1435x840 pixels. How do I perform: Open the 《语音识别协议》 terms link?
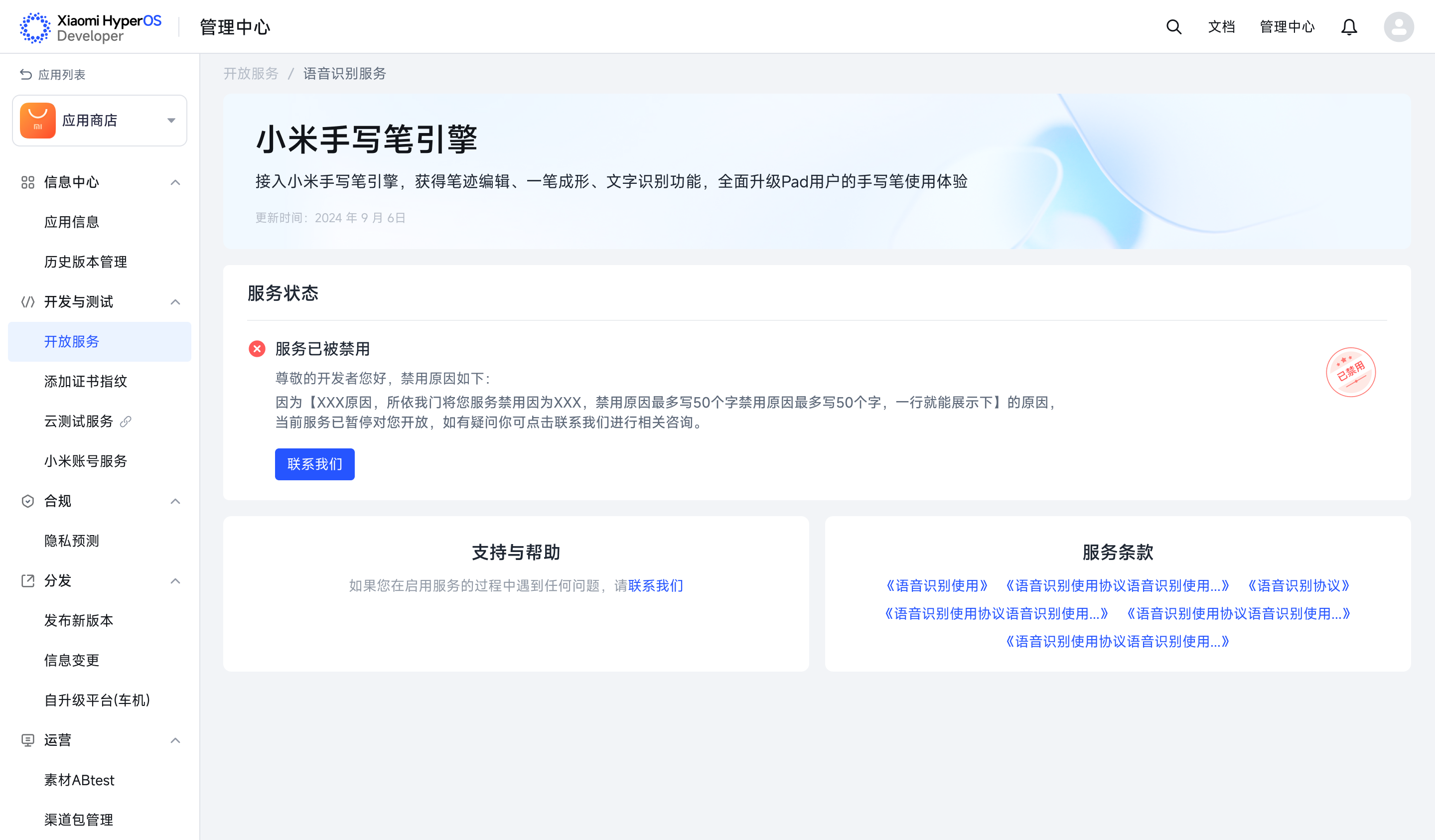click(x=1298, y=585)
